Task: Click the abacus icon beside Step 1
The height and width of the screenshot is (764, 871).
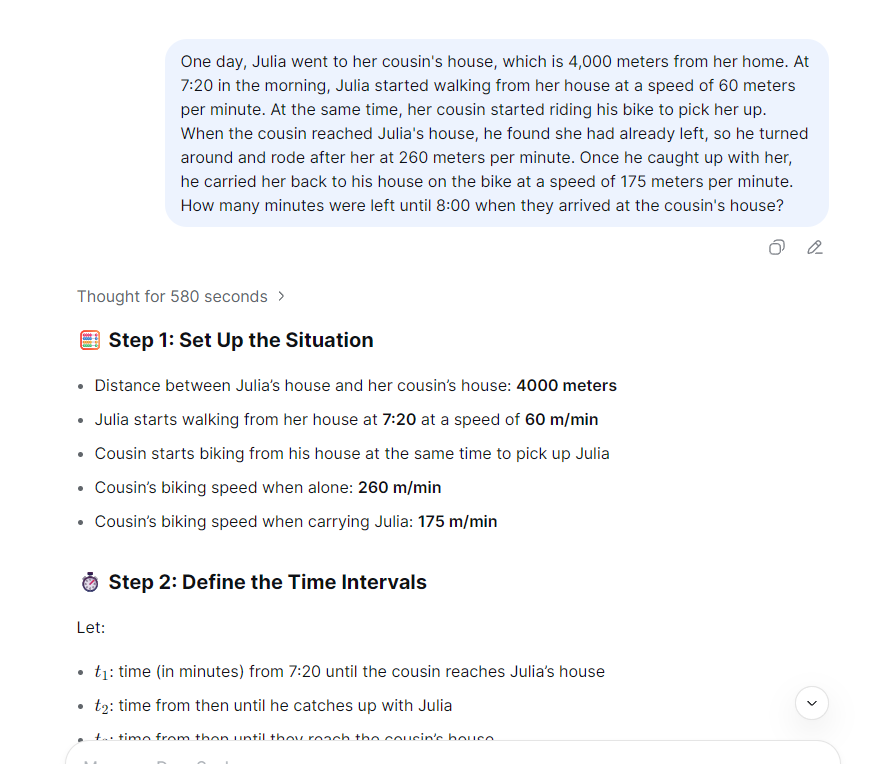Action: click(90, 340)
